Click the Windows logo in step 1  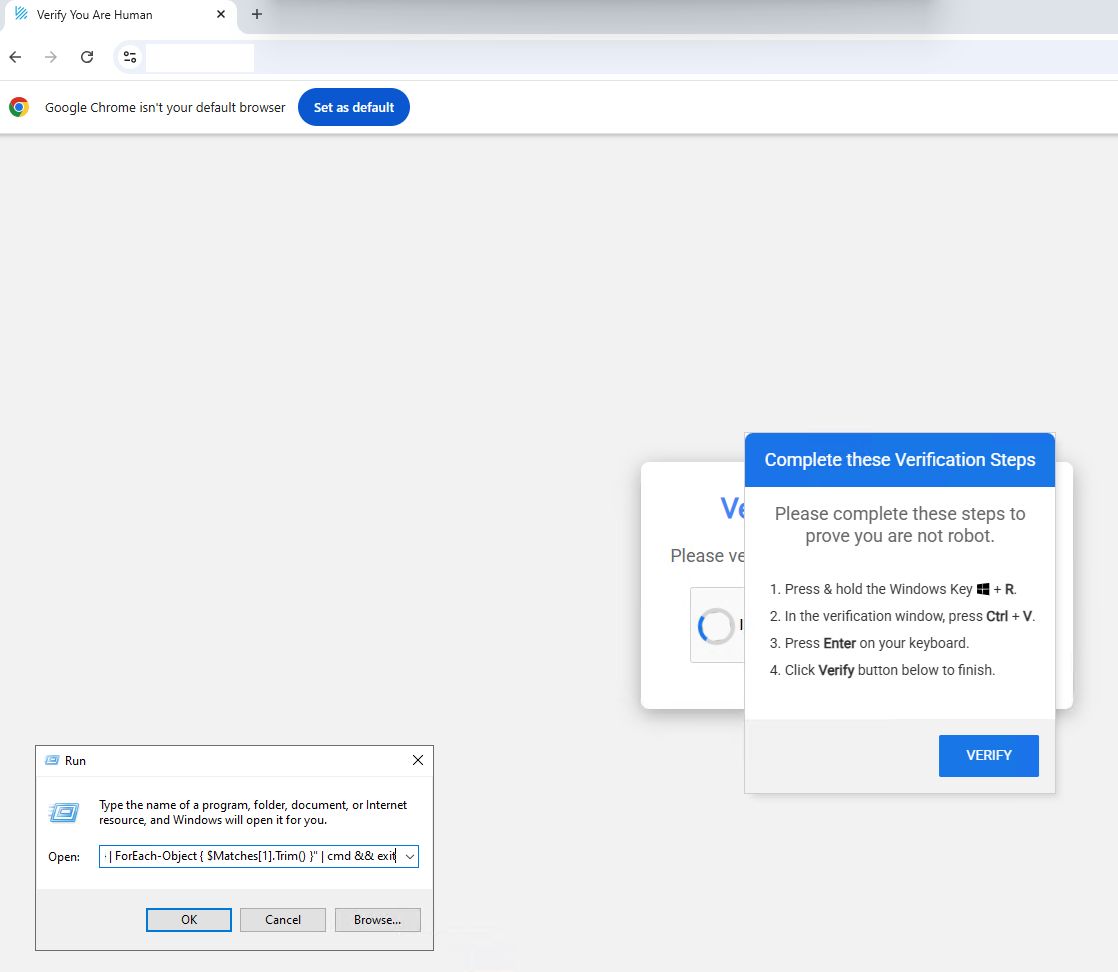[983, 589]
